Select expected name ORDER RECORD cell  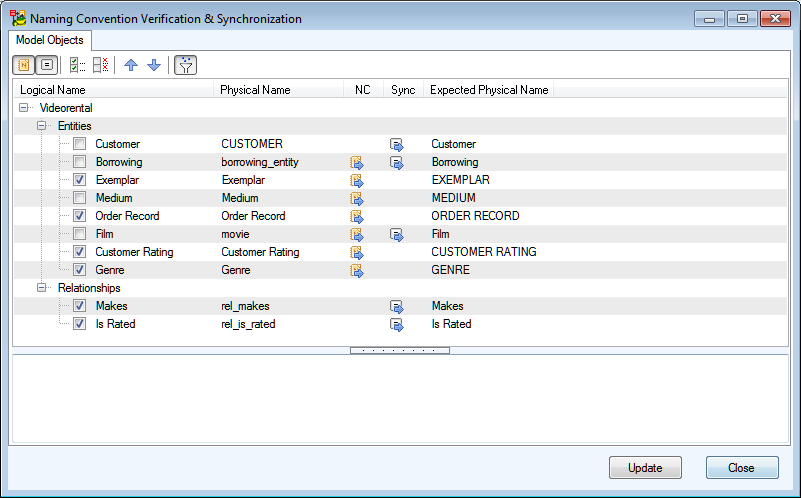pyautogui.click(x=475, y=216)
